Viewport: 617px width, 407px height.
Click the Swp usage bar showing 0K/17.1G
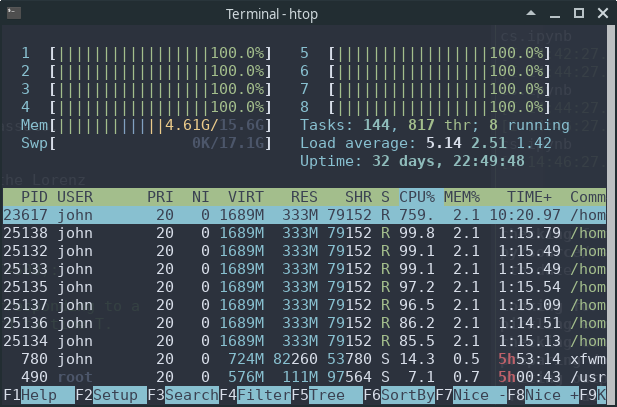point(147,143)
